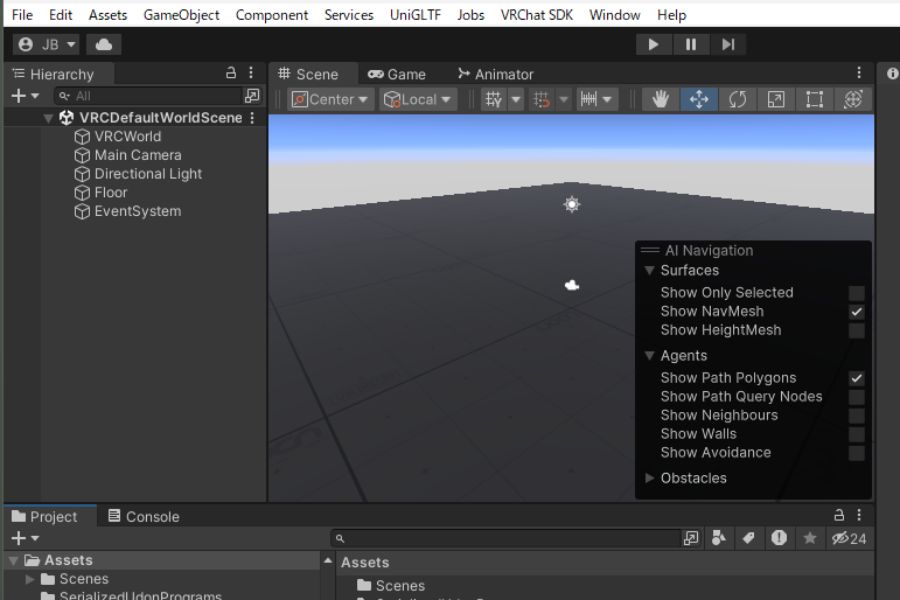This screenshot has width=900, height=600.
Task: Open the VRChat SDK menu
Action: tap(537, 15)
